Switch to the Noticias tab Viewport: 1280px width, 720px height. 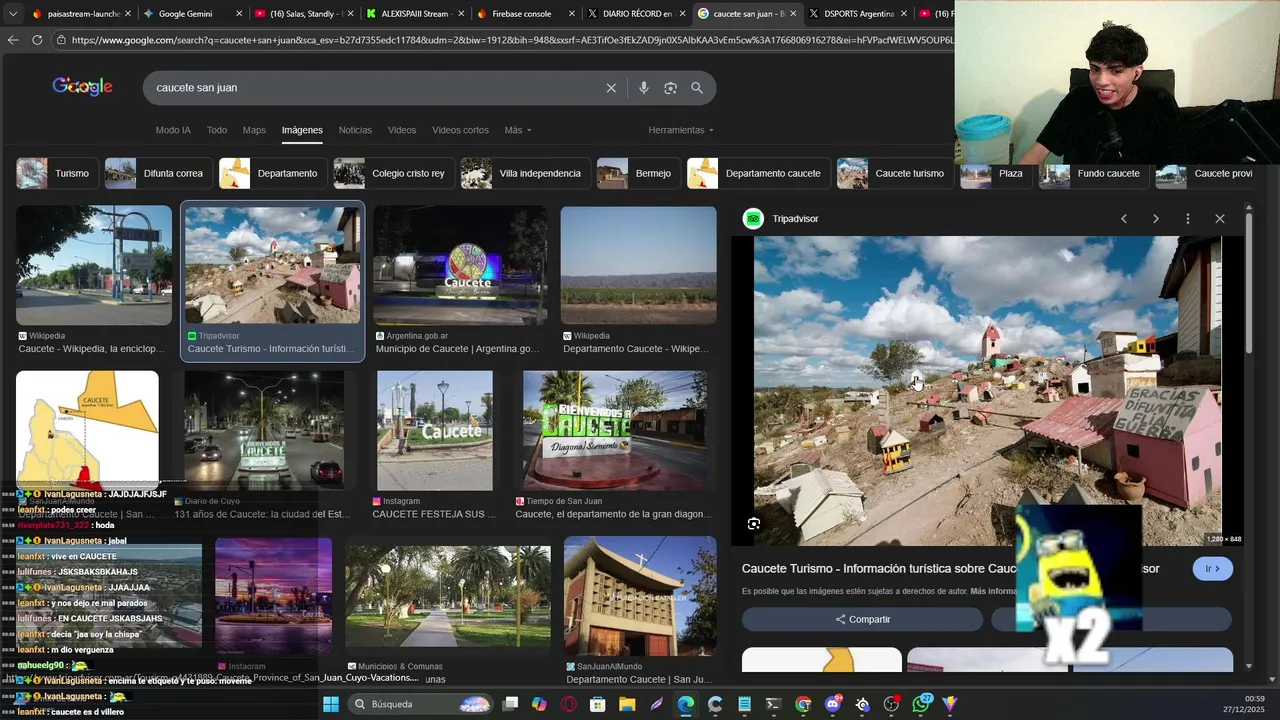click(x=355, y=130)
